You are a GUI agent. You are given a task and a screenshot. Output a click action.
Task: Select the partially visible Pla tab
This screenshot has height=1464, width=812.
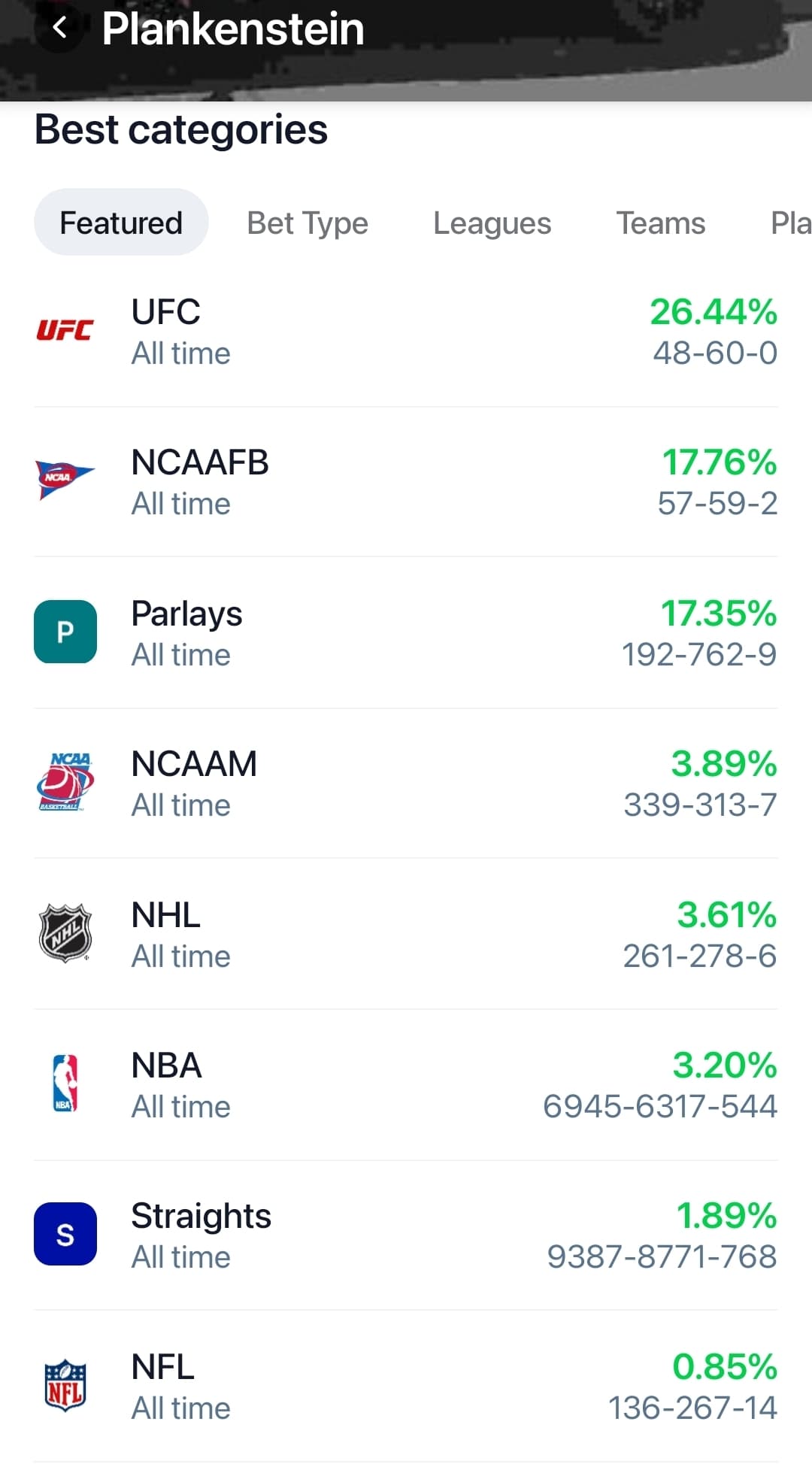[x=789, y=223]
